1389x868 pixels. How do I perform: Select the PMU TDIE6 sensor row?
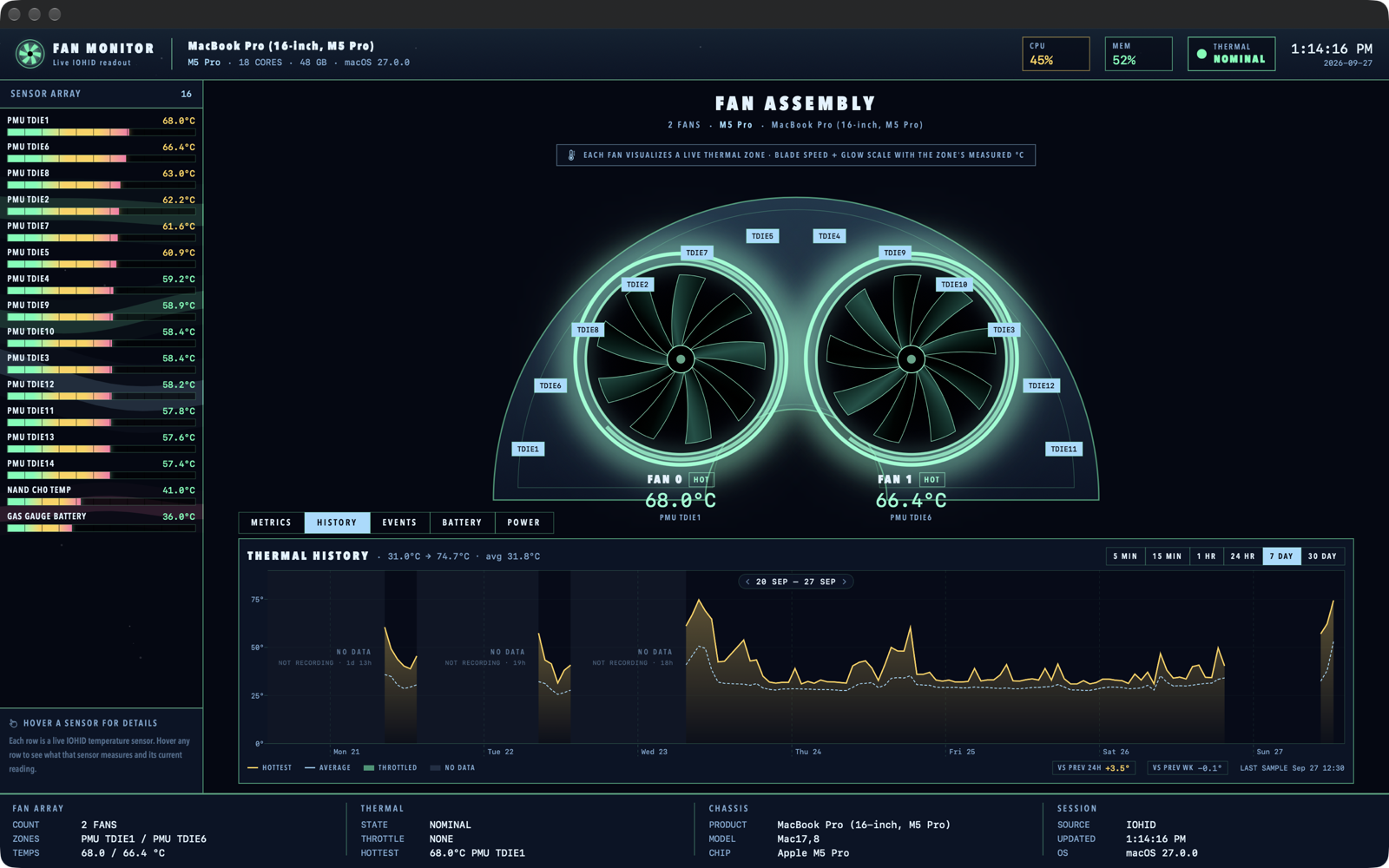102,152
